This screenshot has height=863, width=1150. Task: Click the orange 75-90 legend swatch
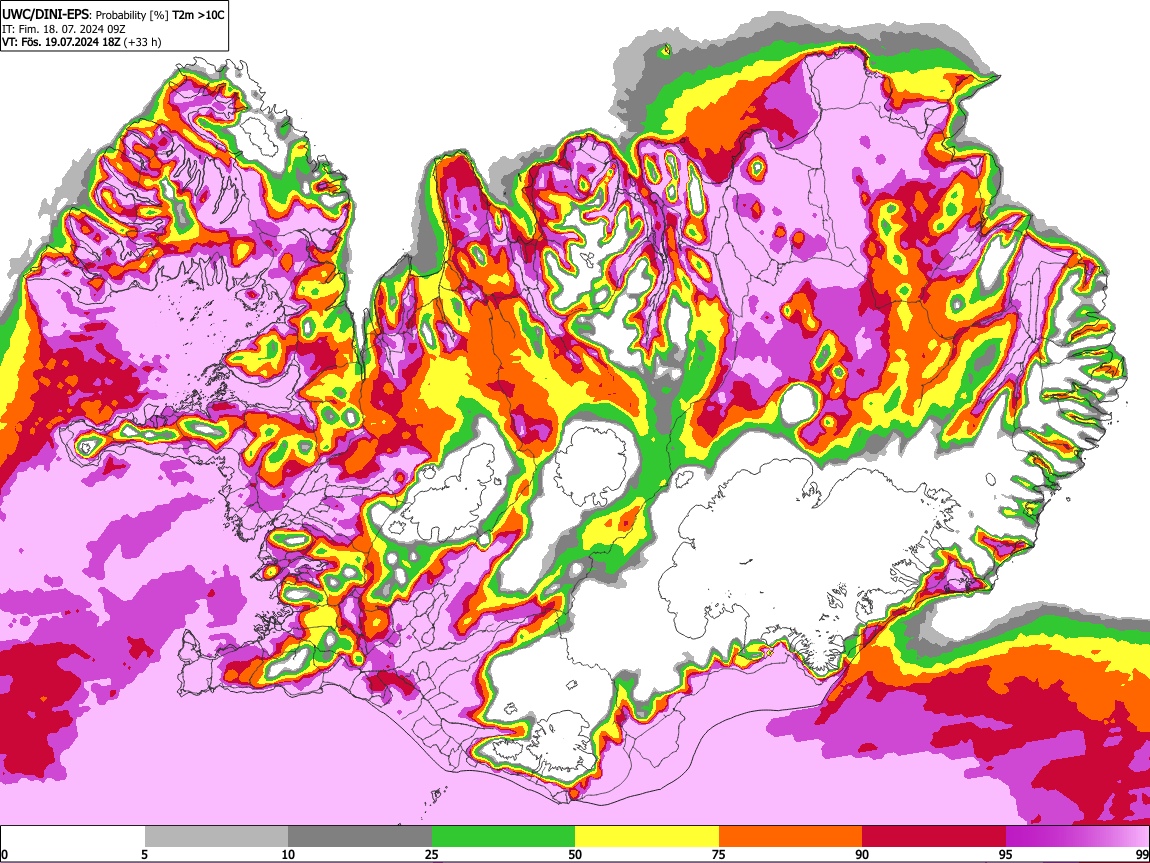pos(791,836)
